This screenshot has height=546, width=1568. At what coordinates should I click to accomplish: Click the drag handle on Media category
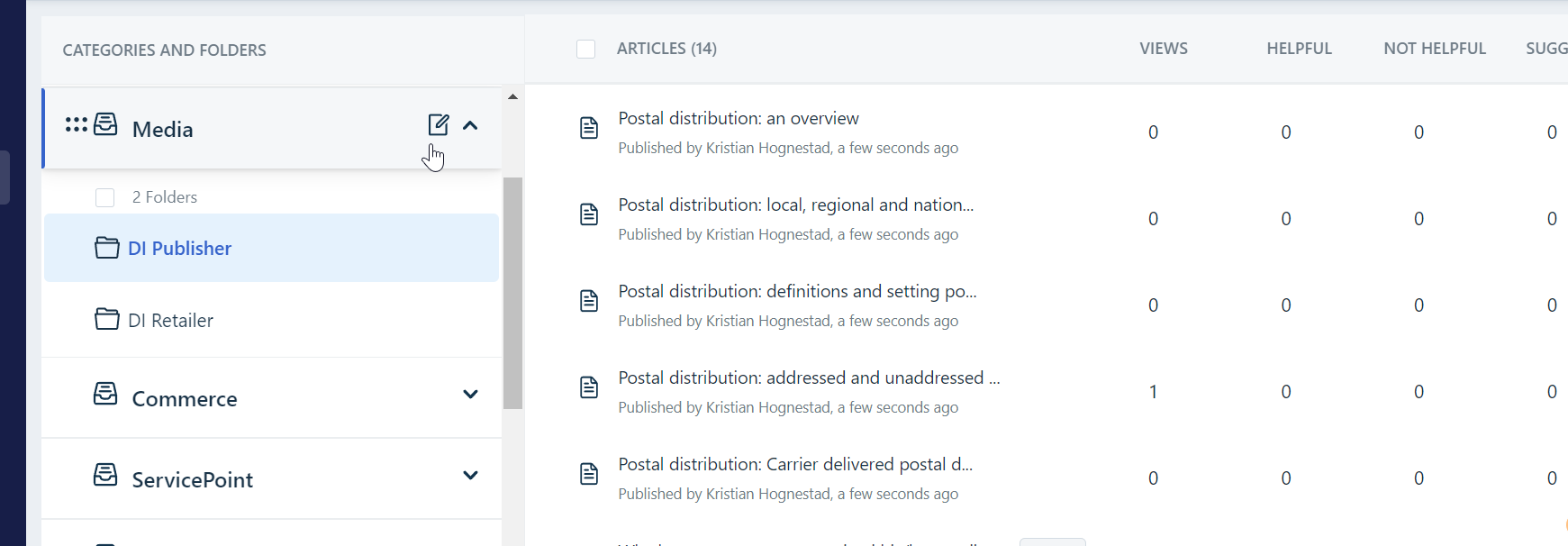tap(76, 124)
